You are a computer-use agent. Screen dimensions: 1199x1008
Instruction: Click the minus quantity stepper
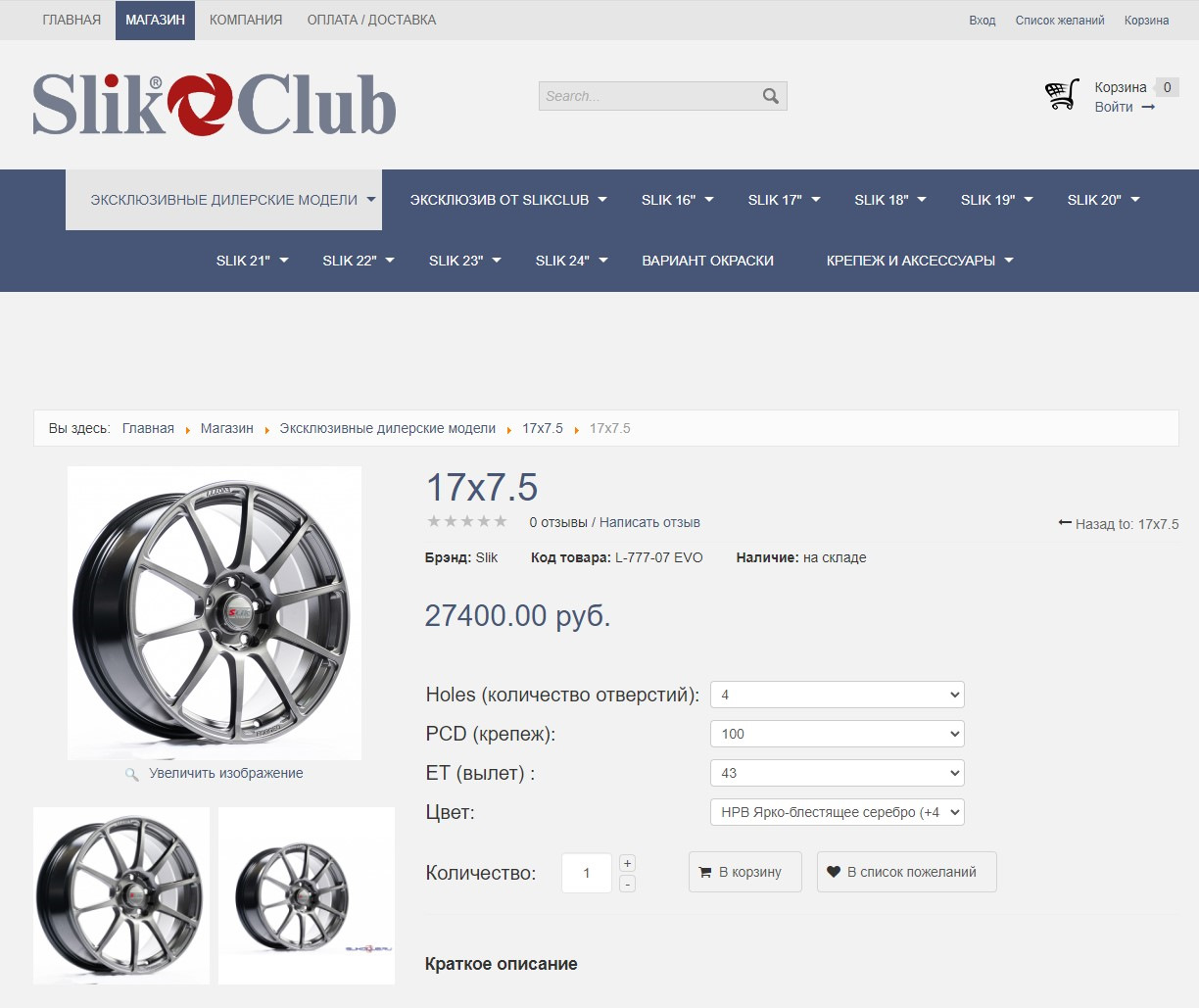click(628, 884)
